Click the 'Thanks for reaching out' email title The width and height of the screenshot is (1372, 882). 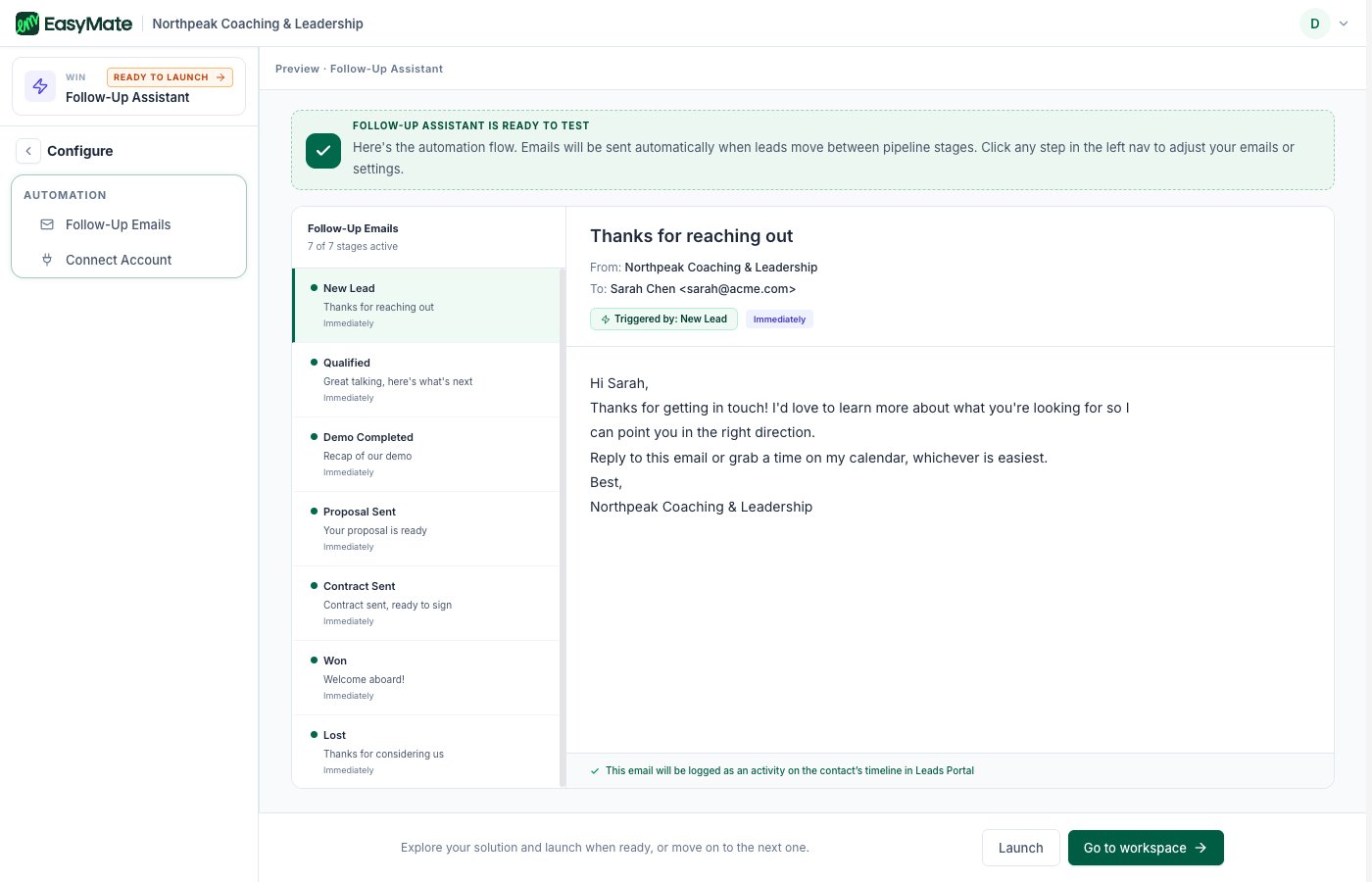pyautogui.click(x=691, y=236)
